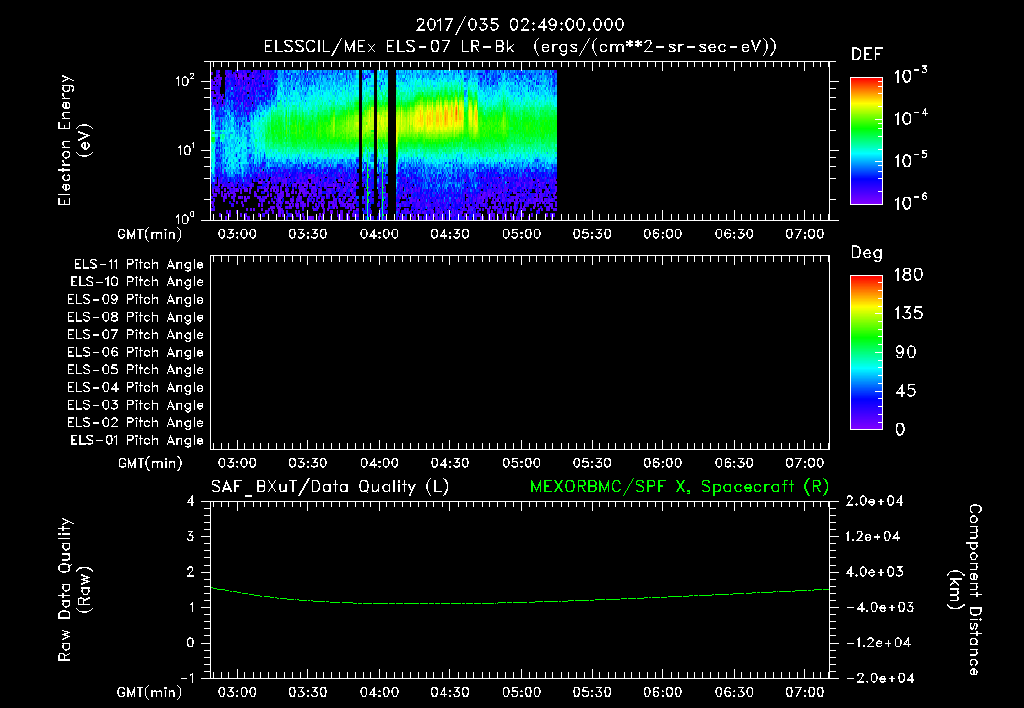1024x708 pixels.
Task: Click the Electron Energy (eV) axis label
Action: pyautogui.click(x=74, y=140)
